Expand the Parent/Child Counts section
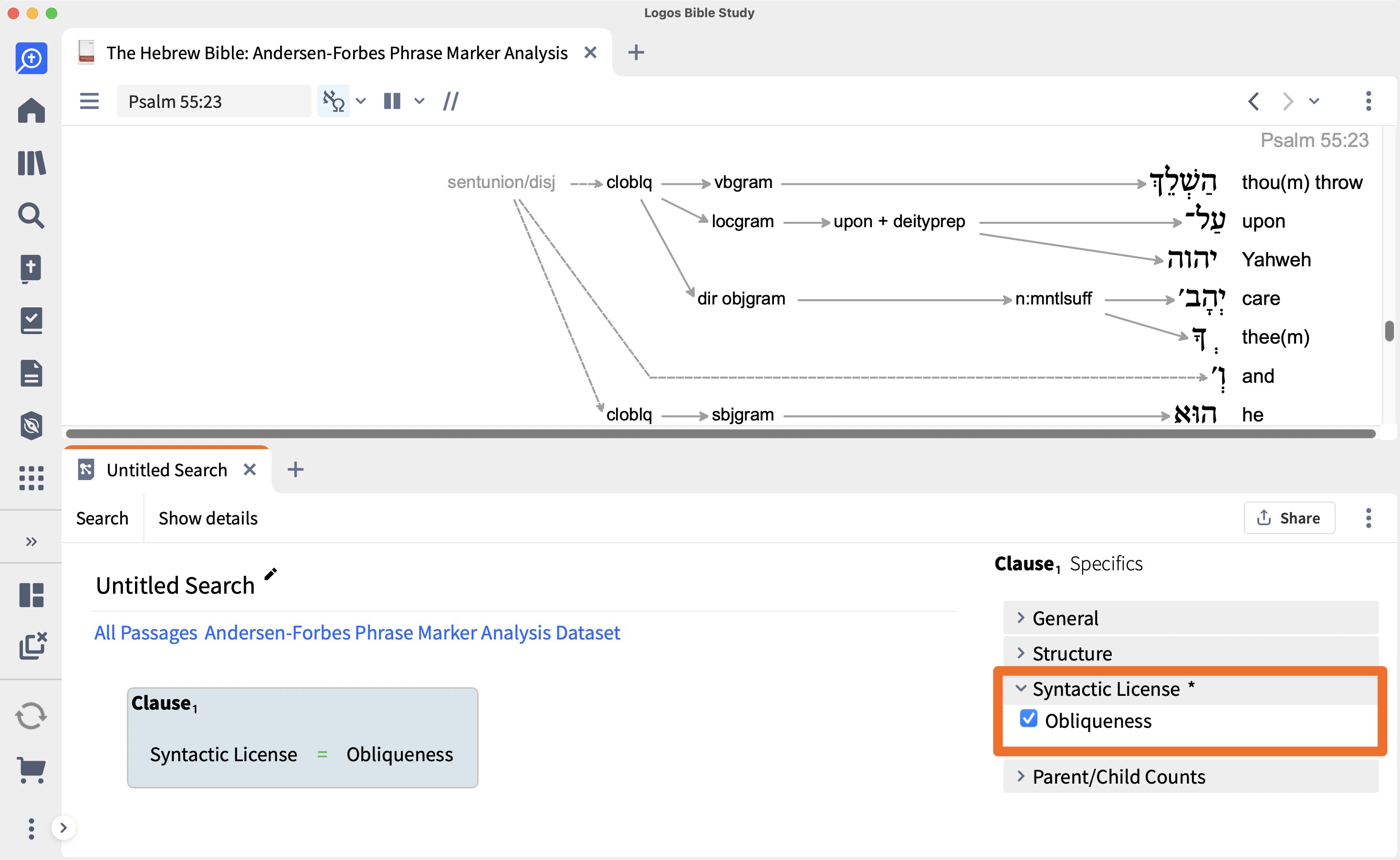 pyautogui.click(x=1191, y=776)
